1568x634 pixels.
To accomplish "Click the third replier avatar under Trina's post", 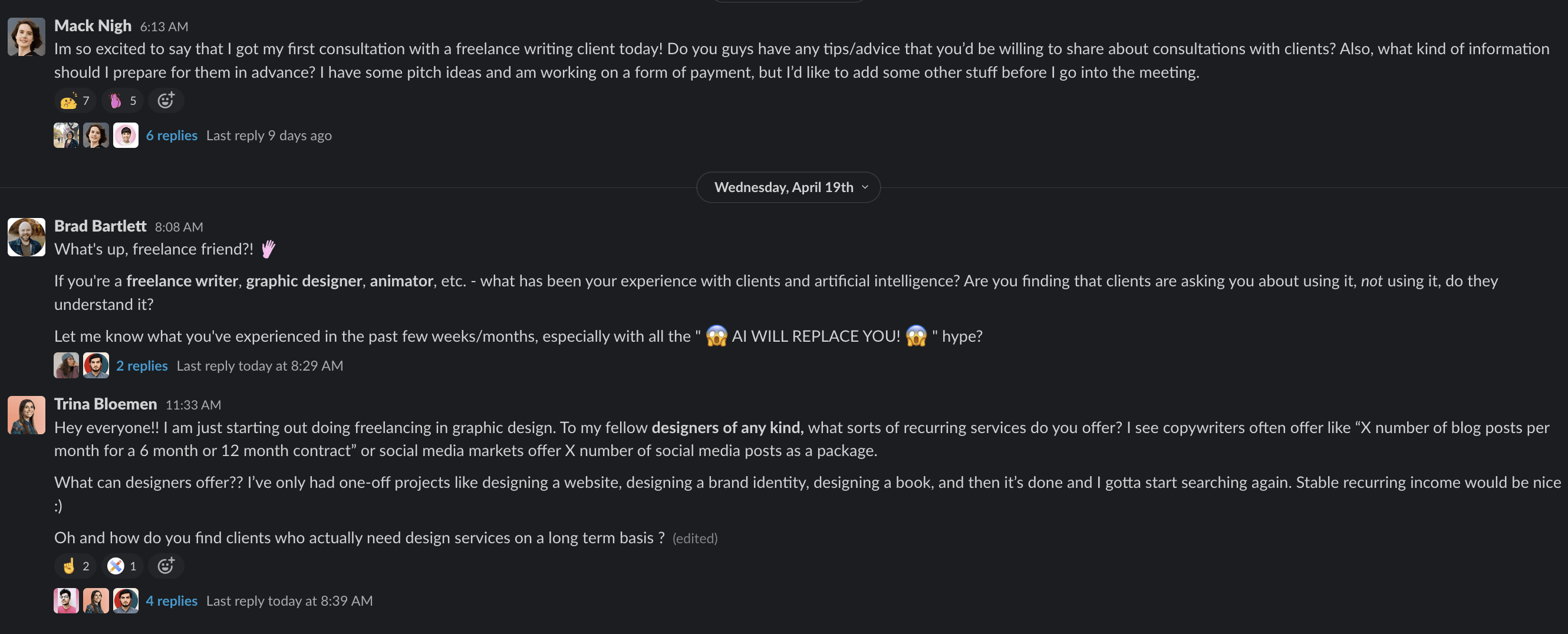I will pyautogui.click(x=126, y=600).
